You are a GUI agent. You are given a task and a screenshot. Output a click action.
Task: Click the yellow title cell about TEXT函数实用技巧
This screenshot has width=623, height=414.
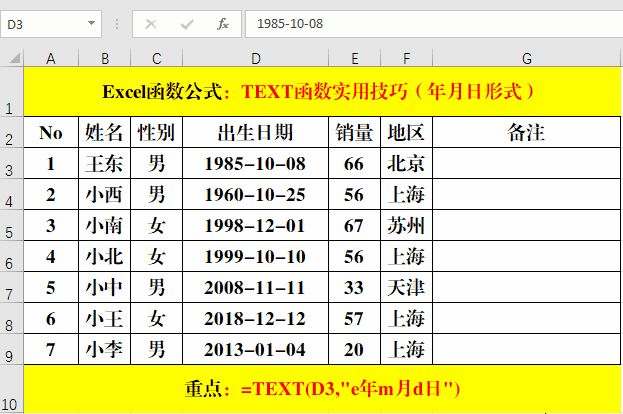click(322, 91)
